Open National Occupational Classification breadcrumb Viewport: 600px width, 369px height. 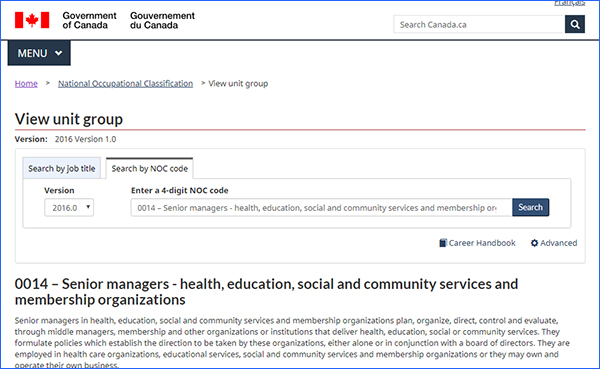click(x=126, y=83)
